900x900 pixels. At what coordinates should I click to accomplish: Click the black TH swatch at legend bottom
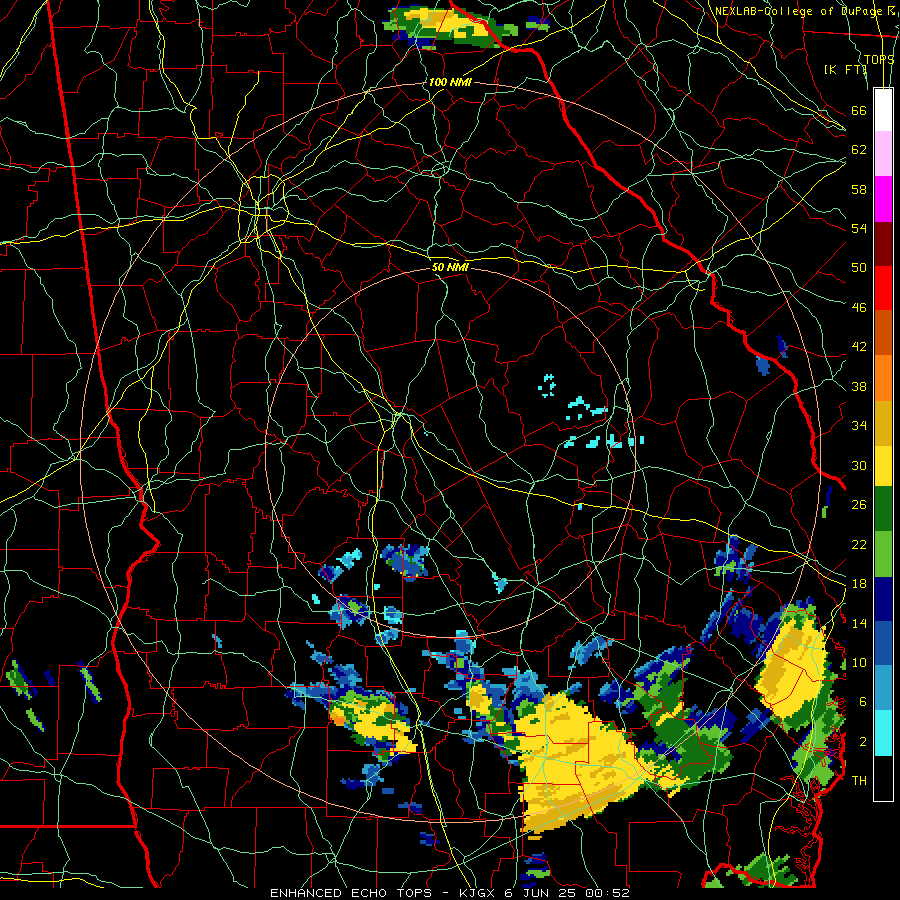click(x=883, y=778)
